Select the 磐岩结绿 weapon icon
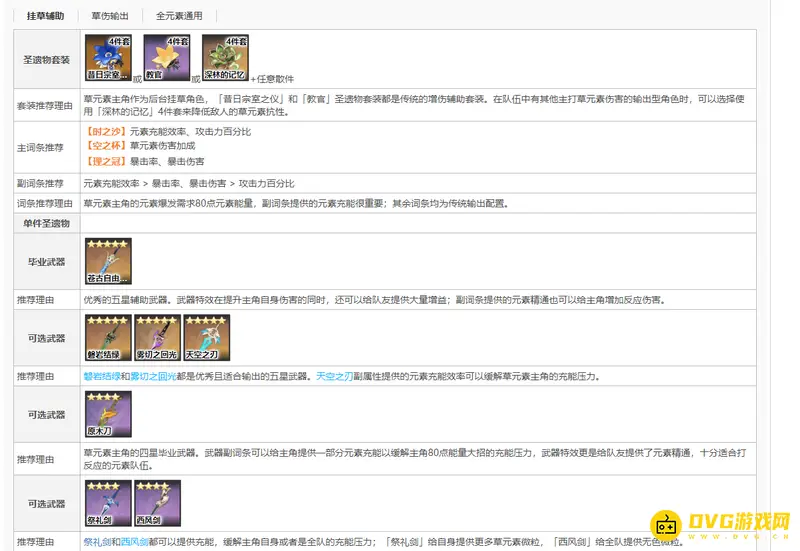 click(108, 338)
